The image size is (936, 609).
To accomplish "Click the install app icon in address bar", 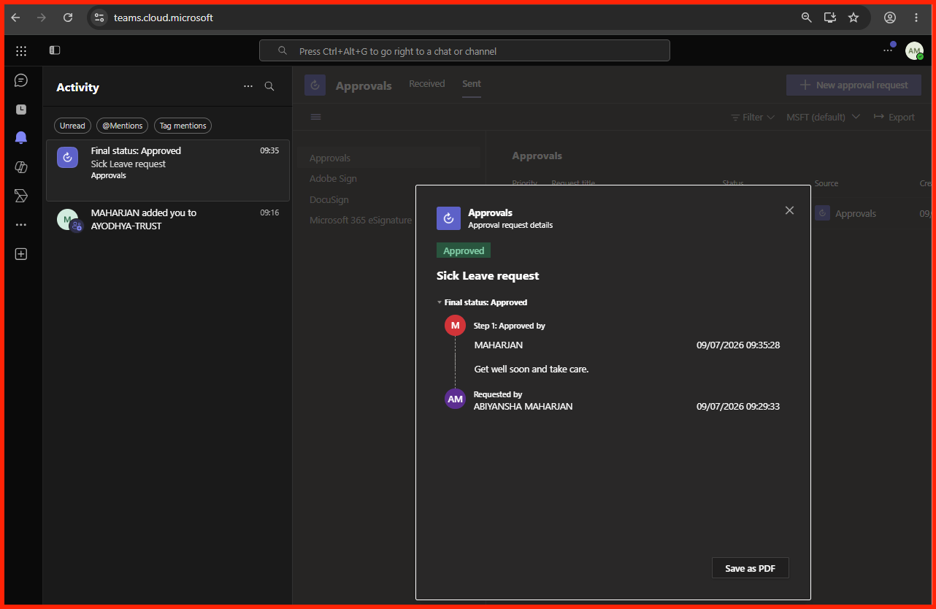I will (830, 18).
